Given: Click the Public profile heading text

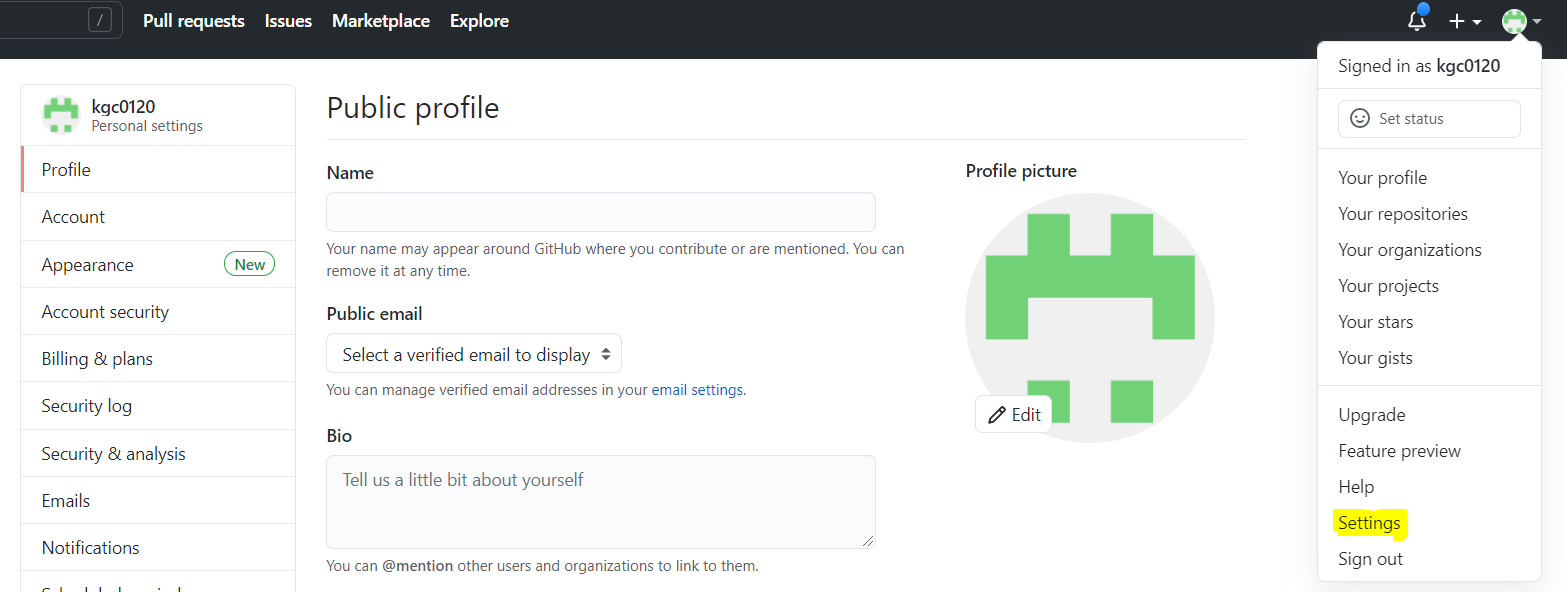Looking at the screenshot, I should coord(413,107).
